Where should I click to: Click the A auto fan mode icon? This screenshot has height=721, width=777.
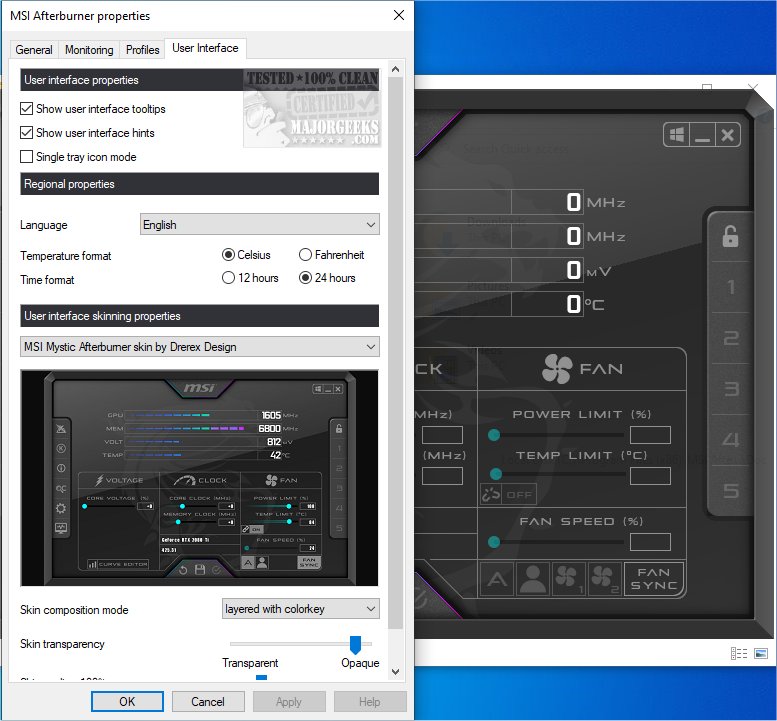[497, 578]
